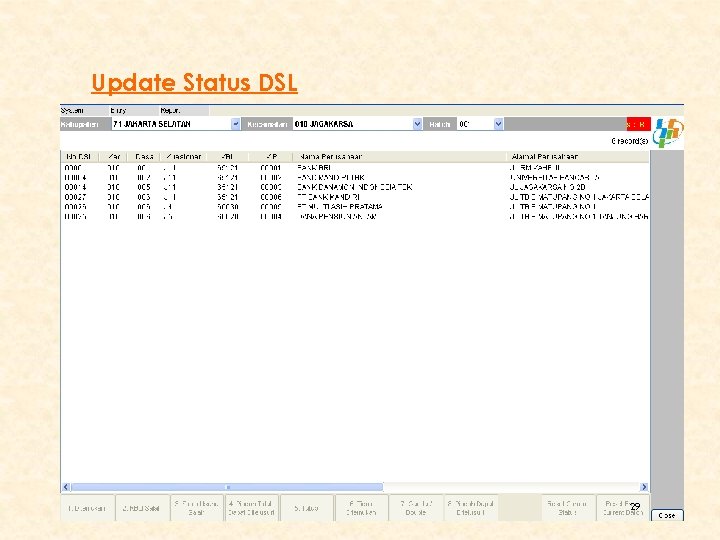
Task: Click the 6. Tidak Ditemukan button
Action: pyautogui.click(x=361, y=508)
